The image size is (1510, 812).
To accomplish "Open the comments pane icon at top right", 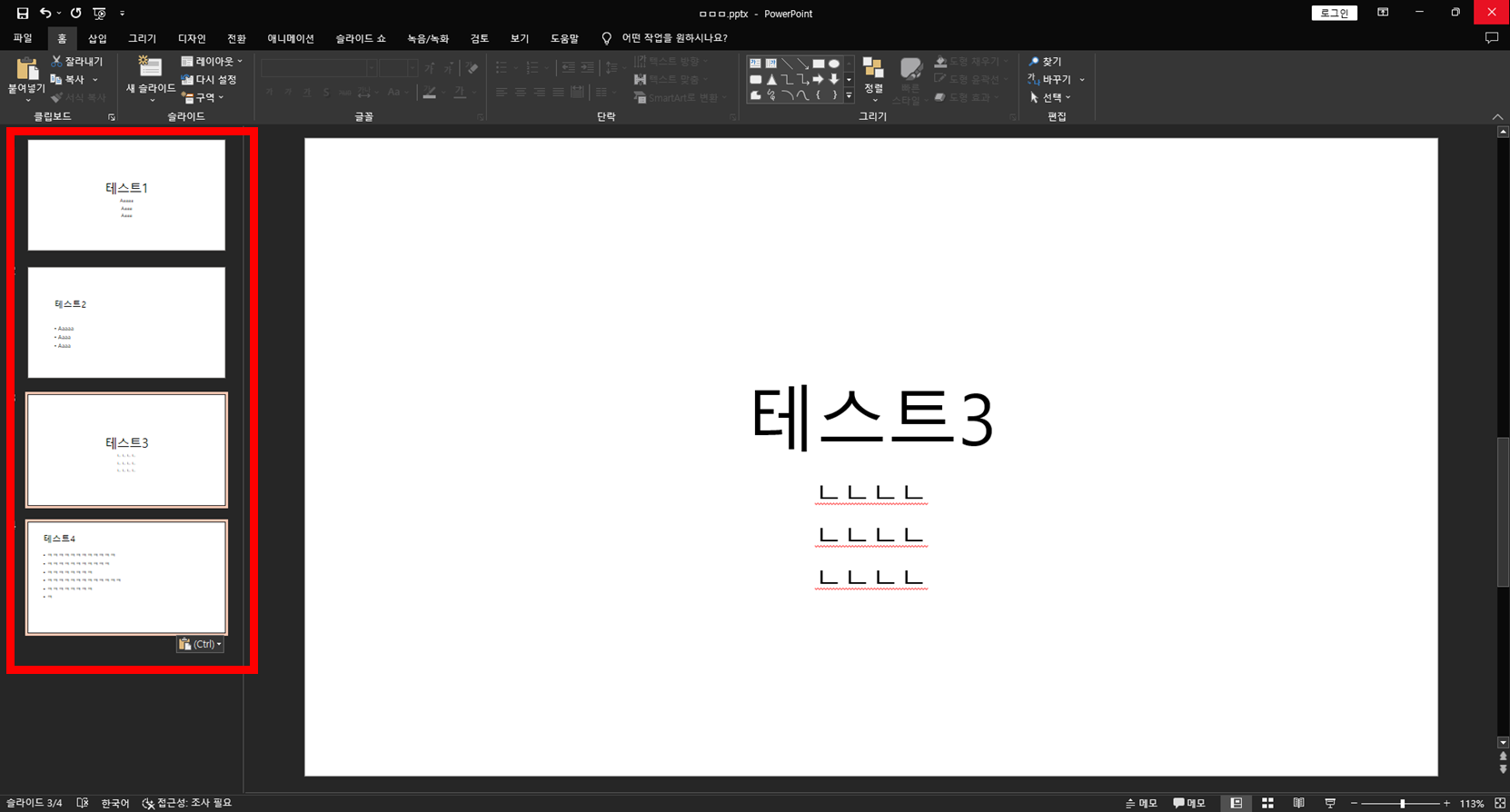I will pos(1491,38).
